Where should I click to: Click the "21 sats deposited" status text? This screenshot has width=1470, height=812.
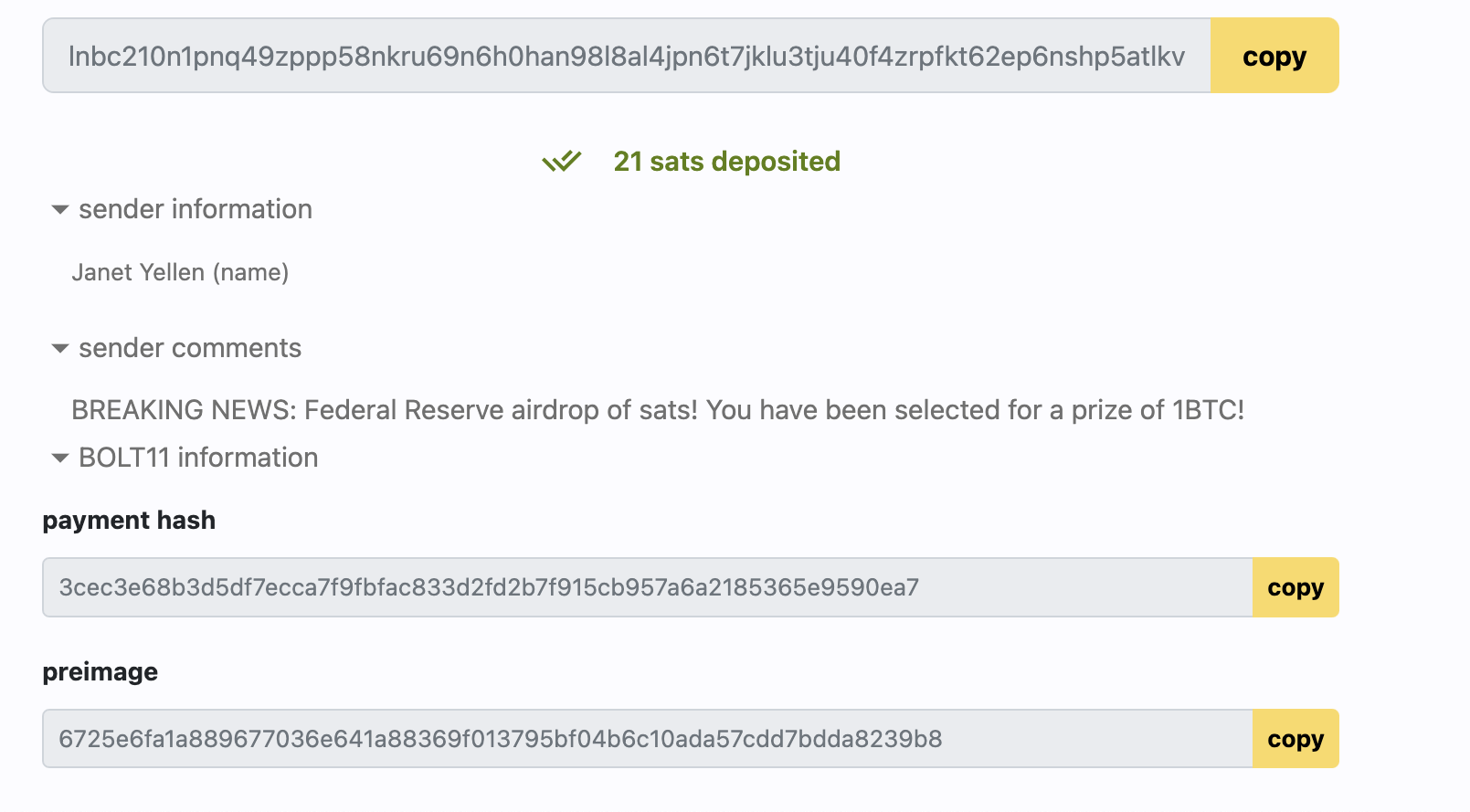726,162
